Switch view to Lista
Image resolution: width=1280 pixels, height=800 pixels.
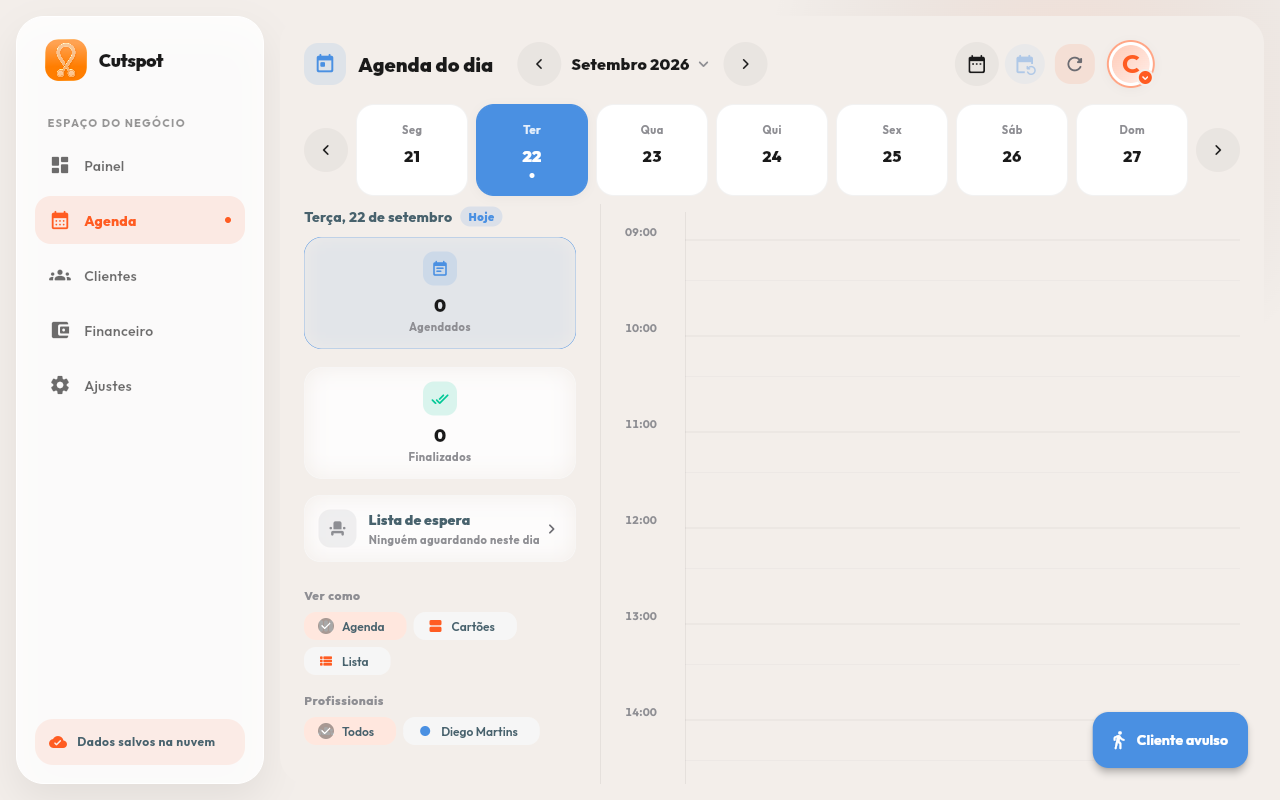tap(347, 661)
